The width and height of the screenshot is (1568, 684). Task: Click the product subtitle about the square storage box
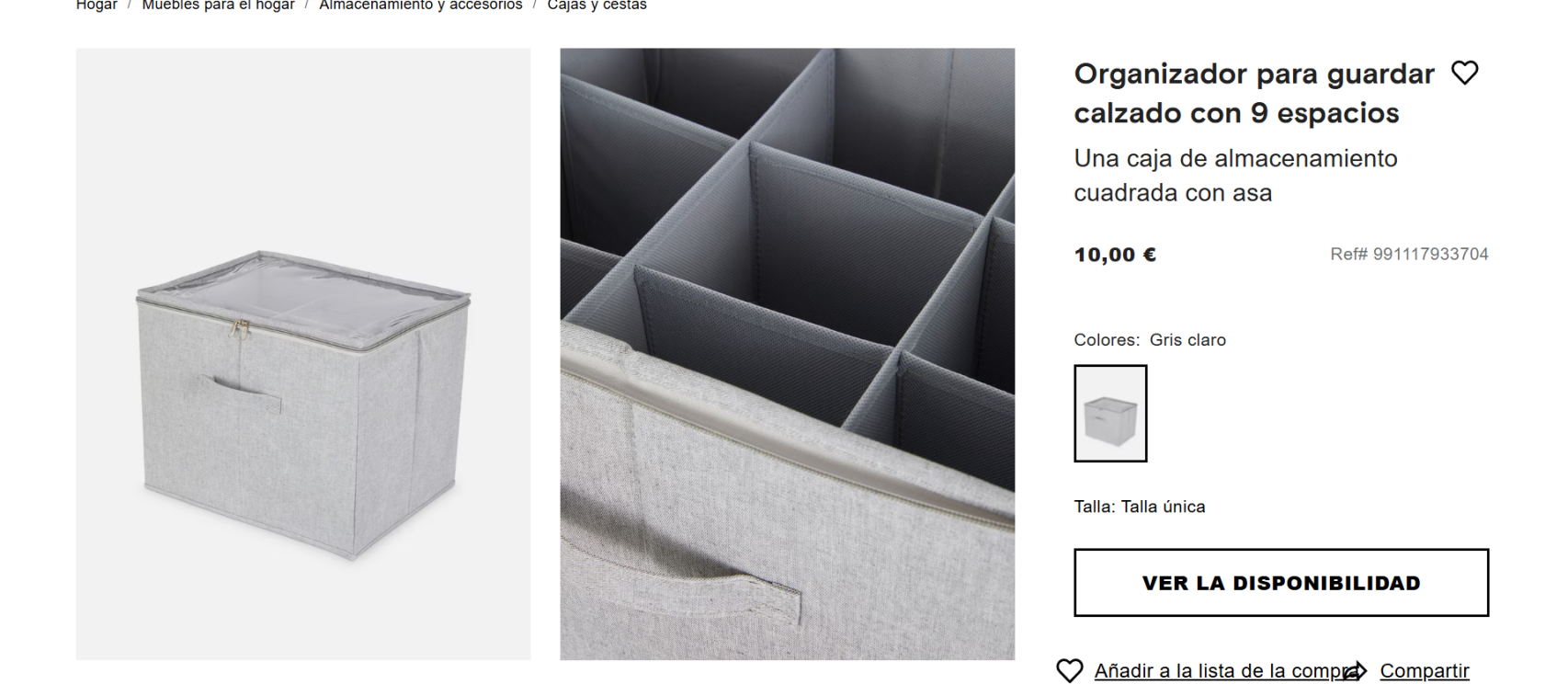click(1235, 175)
